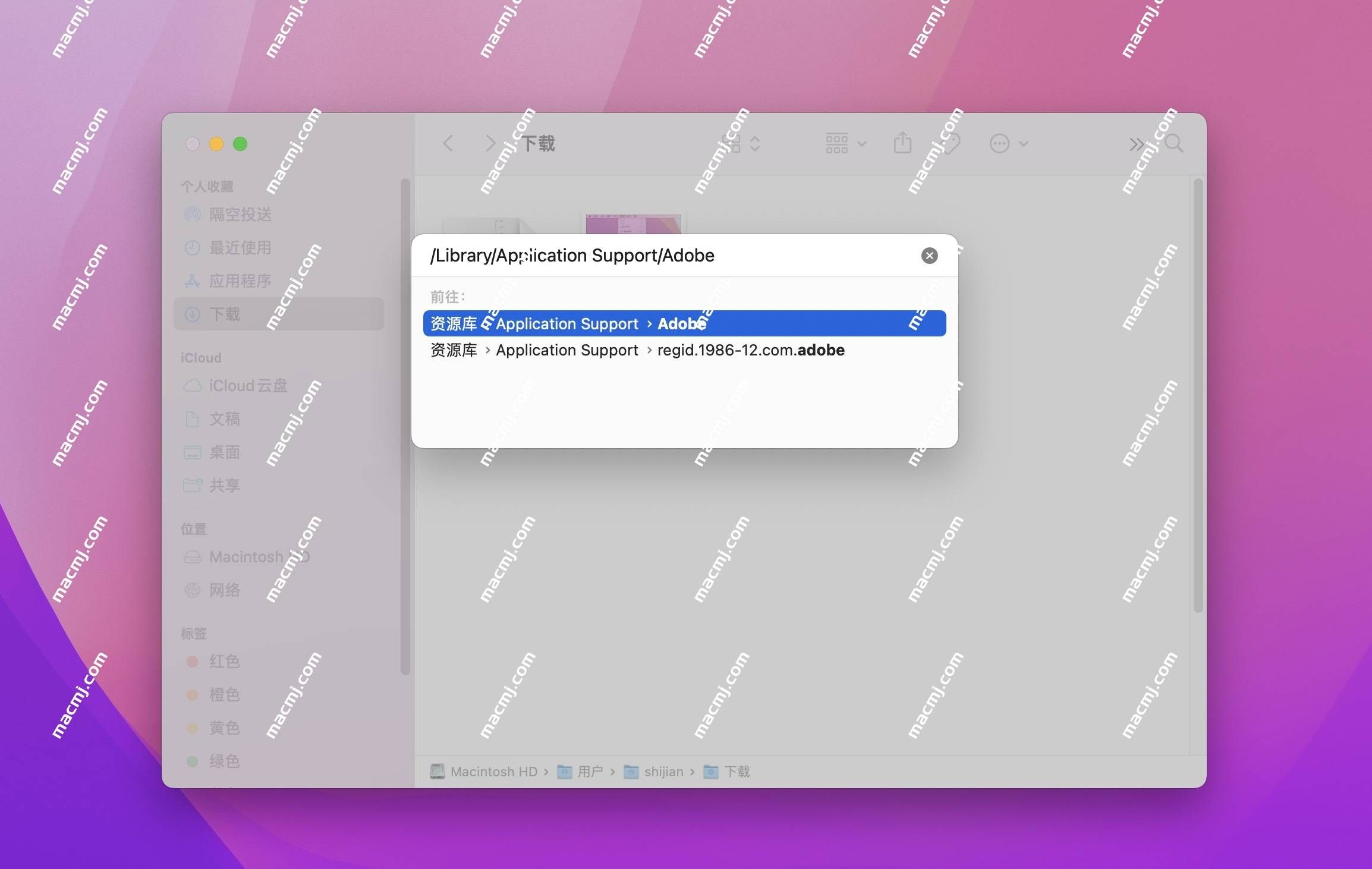Navigate back using left arrow button
Image resolution: width=1372 pixels, height=869 pixels.
coord(449,143)
